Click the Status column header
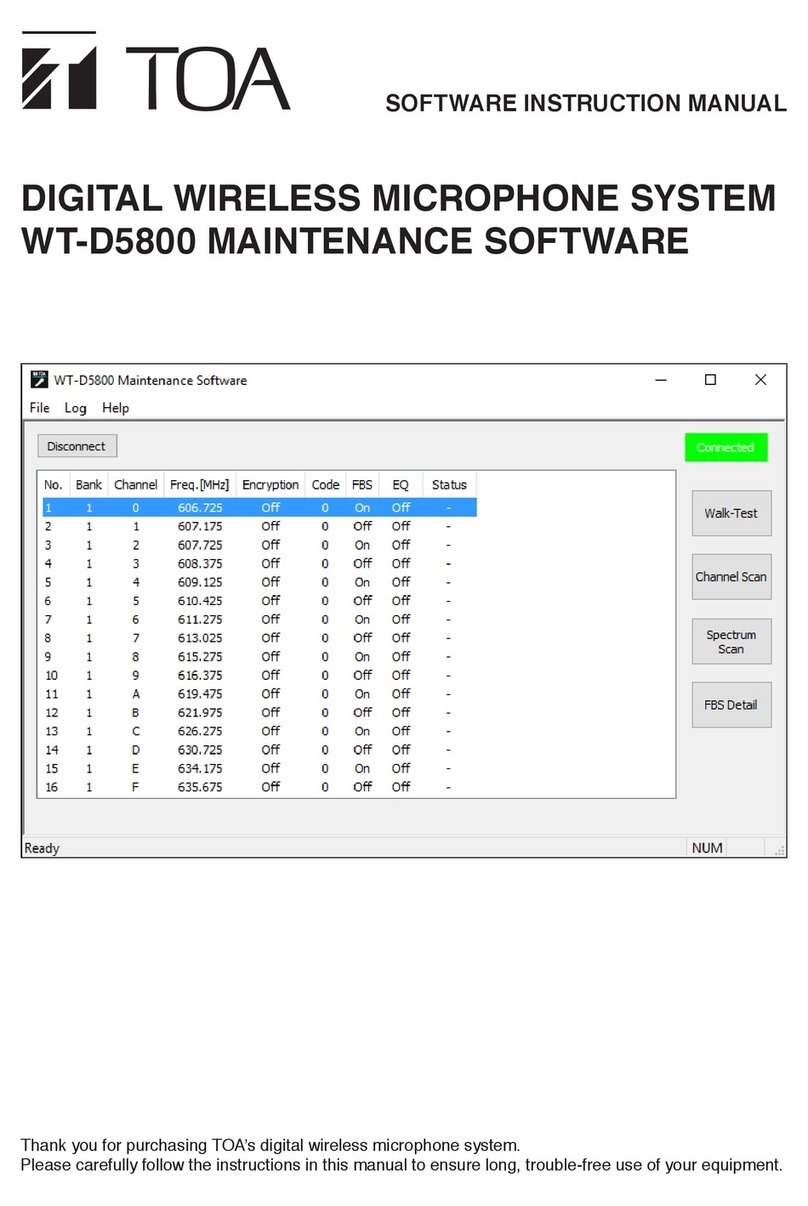808x1206 pixels. (x=449, y=485)
